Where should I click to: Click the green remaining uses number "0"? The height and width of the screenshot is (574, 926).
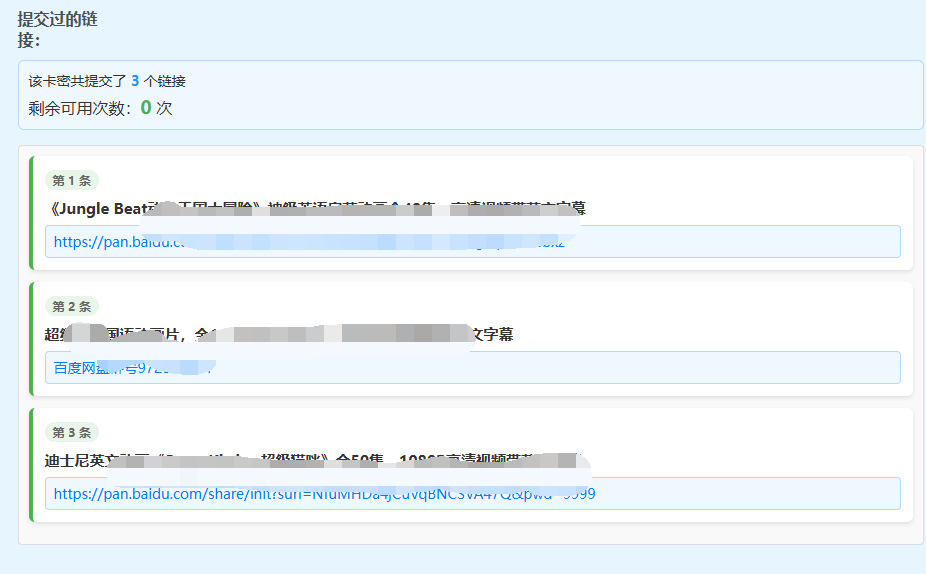click(x=146, y=108)
